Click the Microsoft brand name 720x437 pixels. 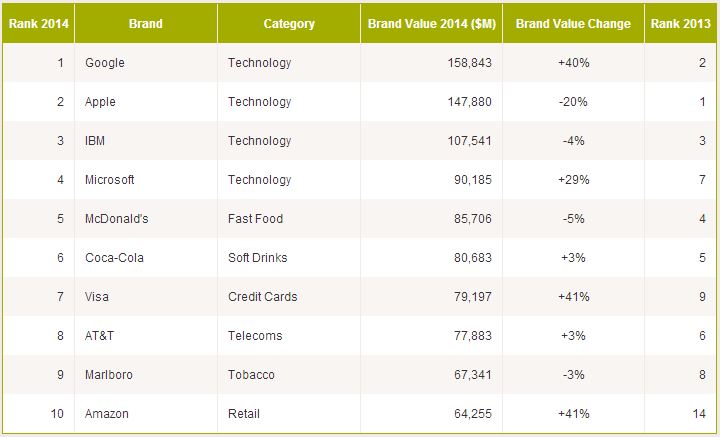coord(110,180)
